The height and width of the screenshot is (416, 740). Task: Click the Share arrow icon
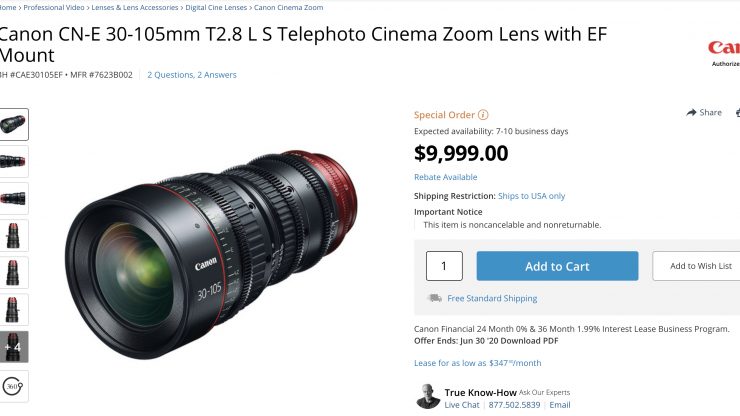[691, 113]
